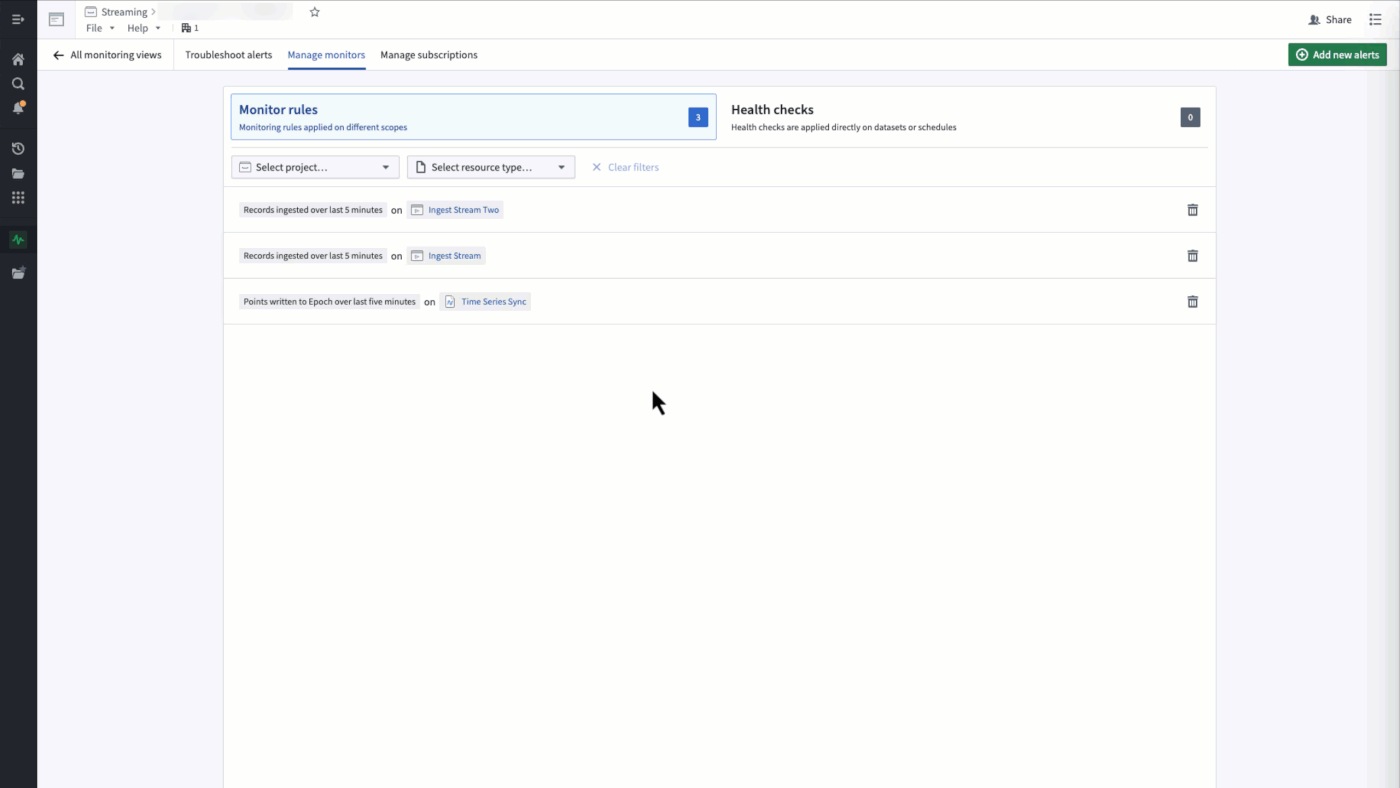
Task: Expand the left navigation sidebar menu
Action: coord(18,19)
